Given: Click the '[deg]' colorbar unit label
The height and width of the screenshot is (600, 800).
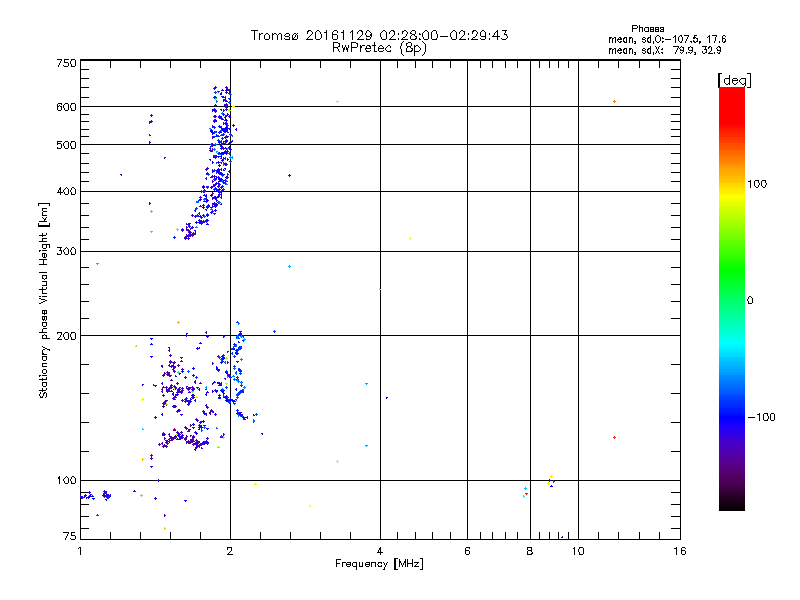Looking at the screenshot, I should 734,80.
